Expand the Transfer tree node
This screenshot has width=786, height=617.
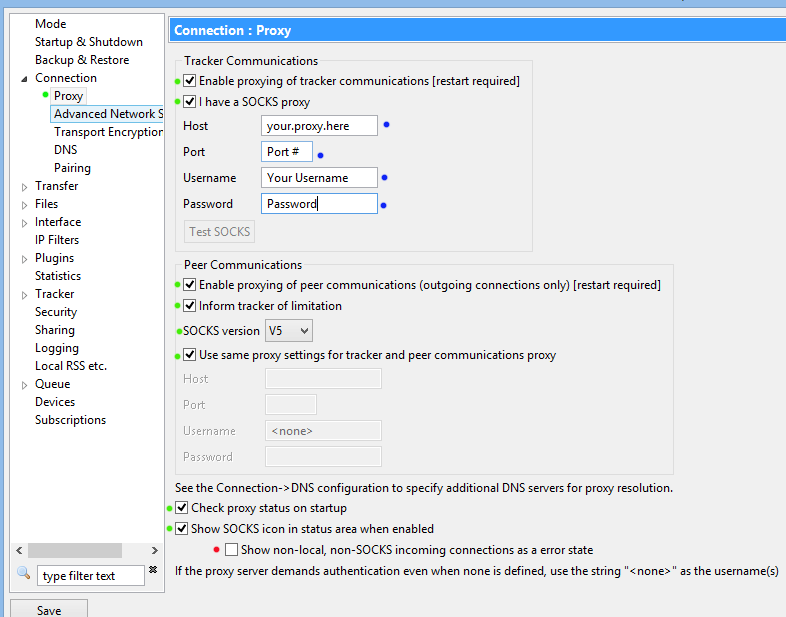click(x=25, y=186)
